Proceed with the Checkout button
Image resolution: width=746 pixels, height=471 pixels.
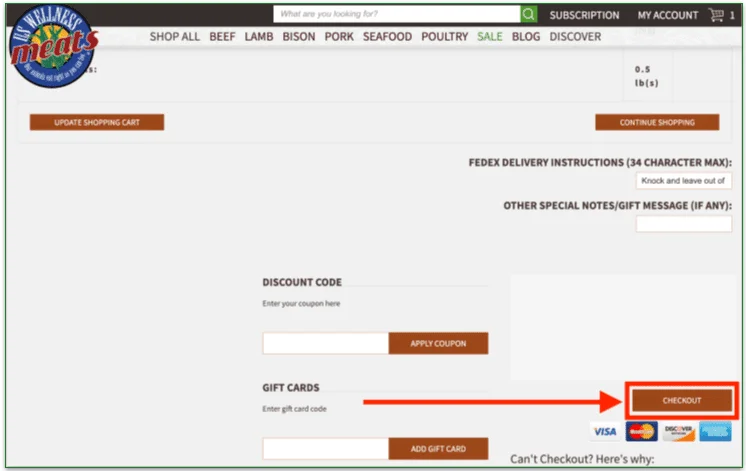click(x=682, y=400)
